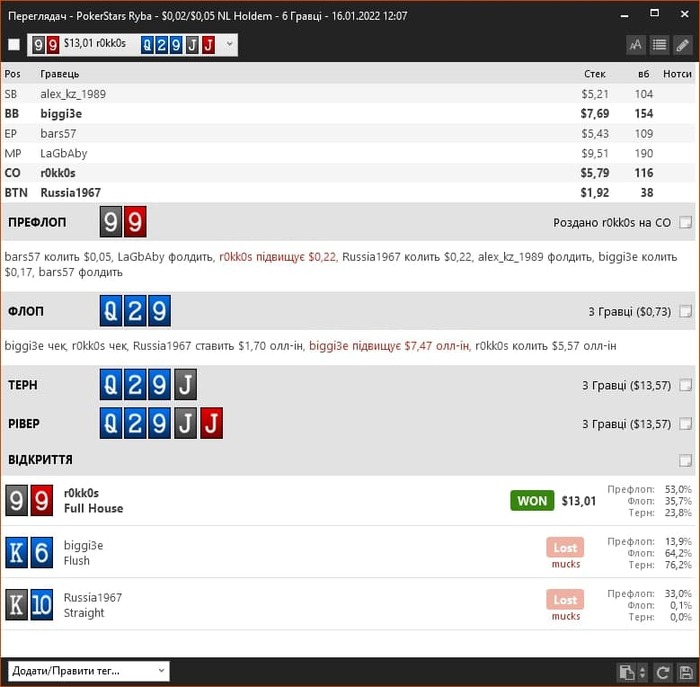Viewport: 700px width, 687px height.
Task: Click the blue 6 card beside biggi3e
Action: coord(42,552)
